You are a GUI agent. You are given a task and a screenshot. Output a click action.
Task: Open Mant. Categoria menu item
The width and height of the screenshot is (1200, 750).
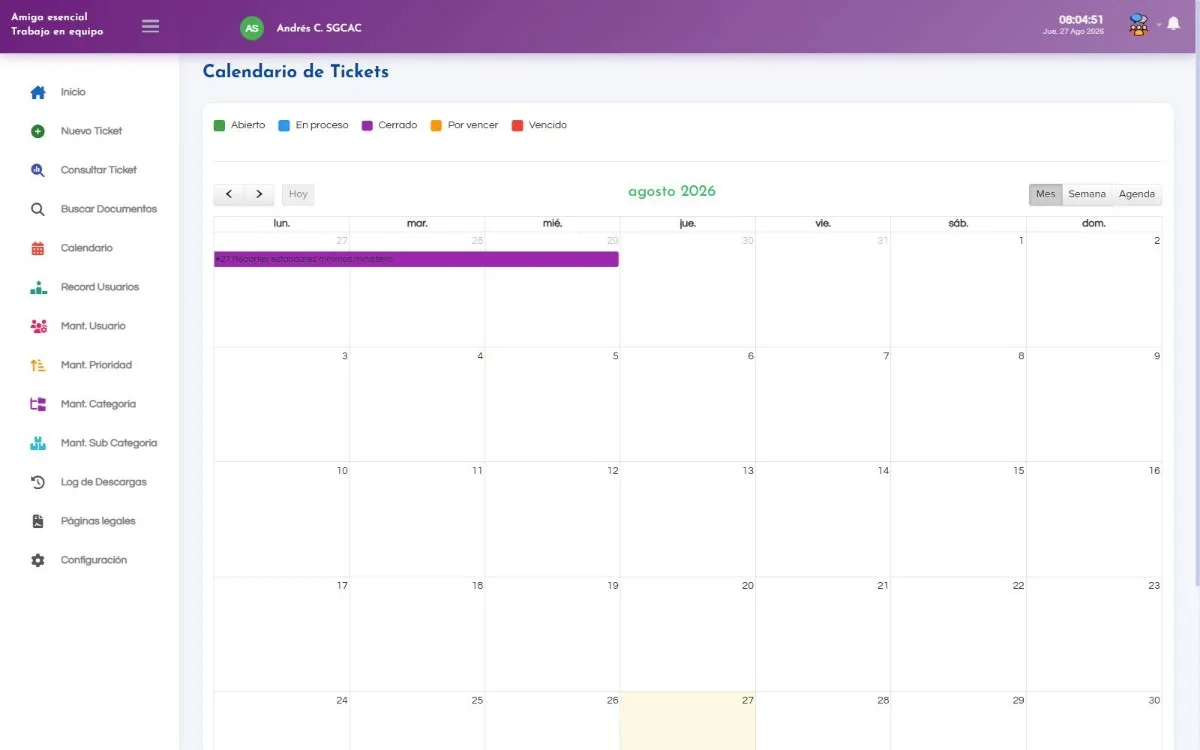98,404
